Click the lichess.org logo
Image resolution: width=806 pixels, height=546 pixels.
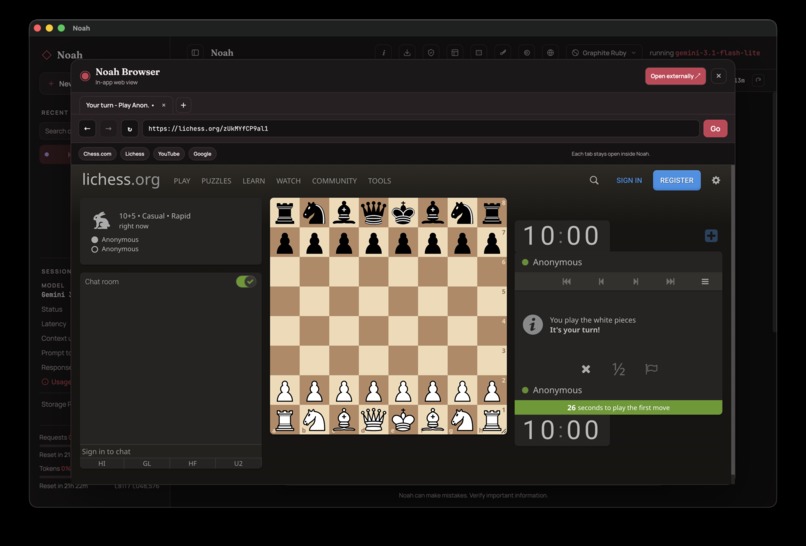[121, 179]
